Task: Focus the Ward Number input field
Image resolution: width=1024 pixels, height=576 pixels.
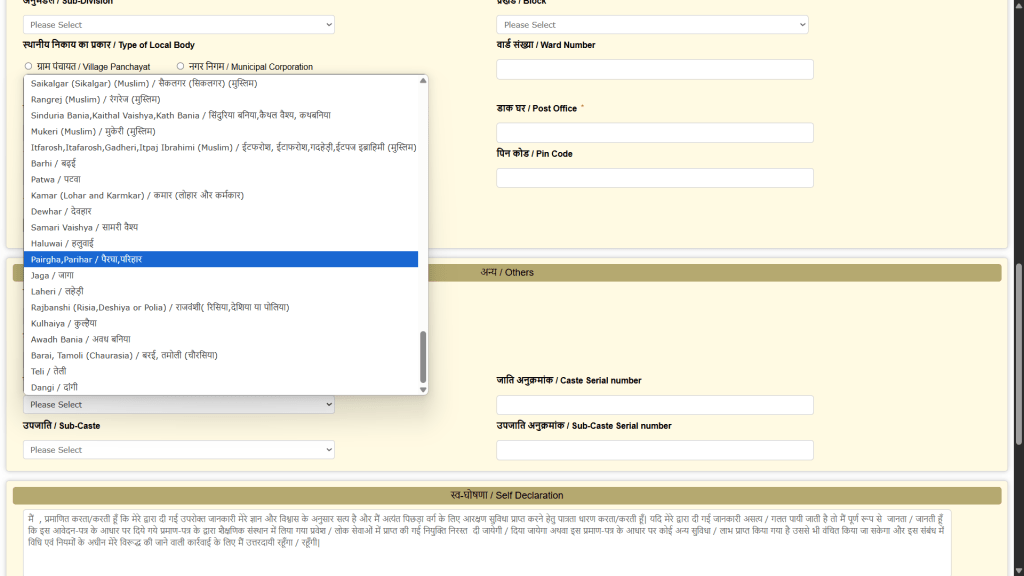Action: click(655, 69)
